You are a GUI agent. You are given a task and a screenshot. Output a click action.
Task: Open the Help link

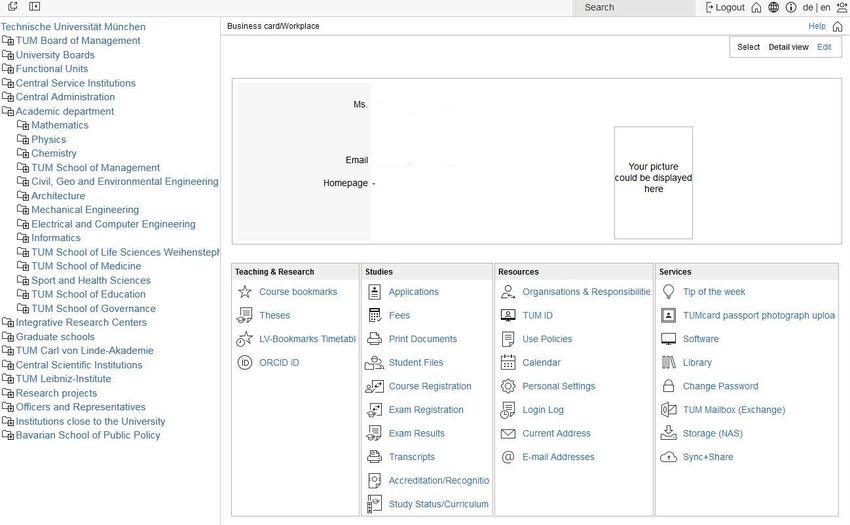click(x=817, y=26)
